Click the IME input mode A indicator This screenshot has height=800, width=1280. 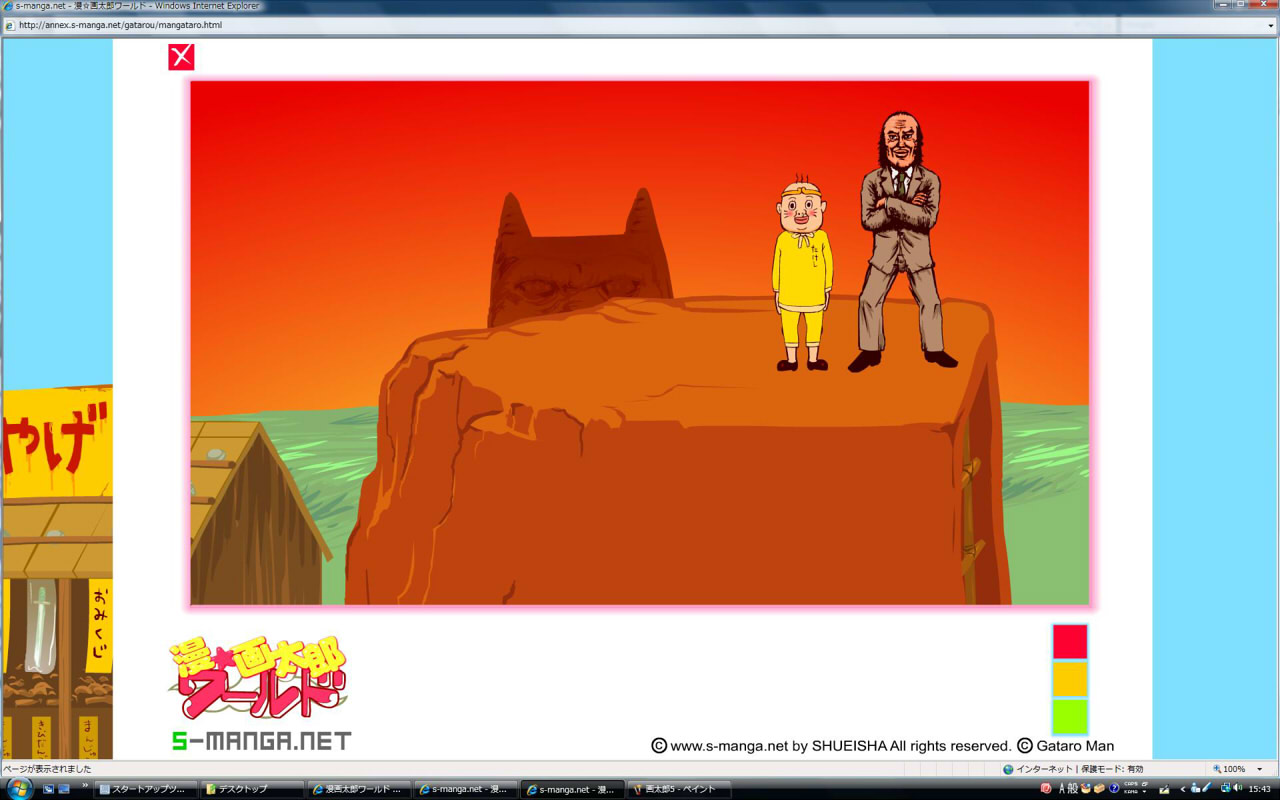(1060, 788)
